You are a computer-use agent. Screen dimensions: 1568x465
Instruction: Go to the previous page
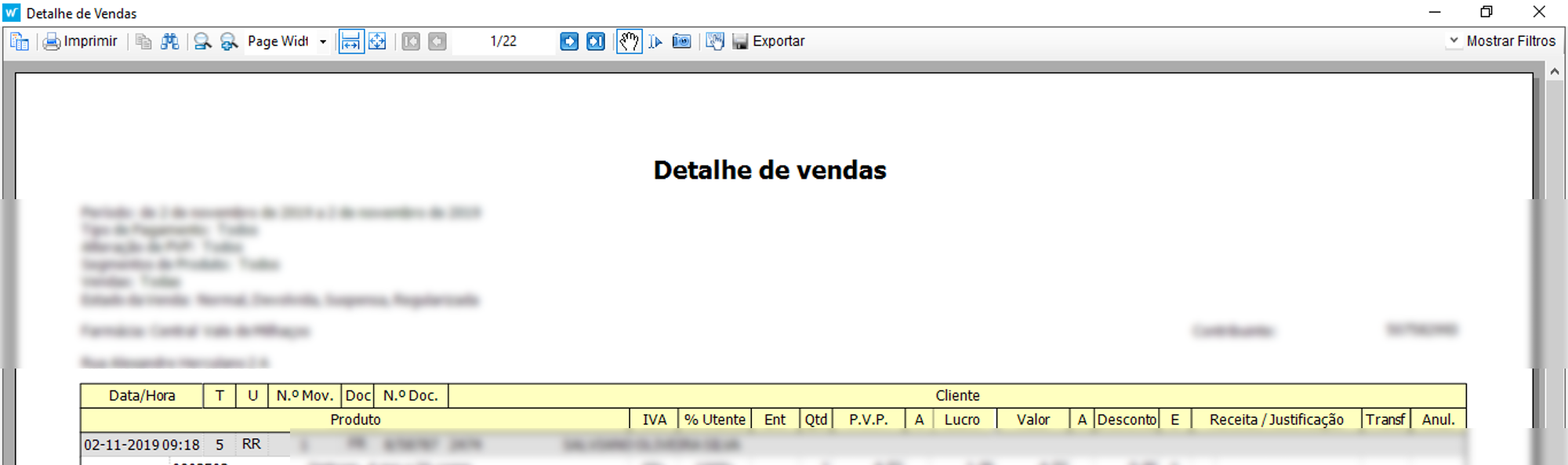(x=437, y=42)
